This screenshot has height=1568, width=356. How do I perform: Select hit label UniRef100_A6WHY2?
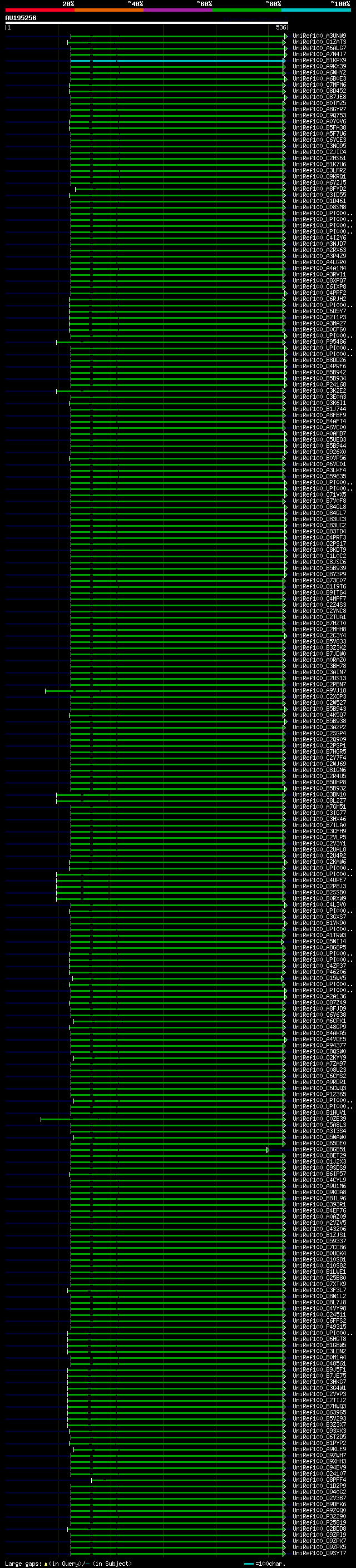[319, 73]
